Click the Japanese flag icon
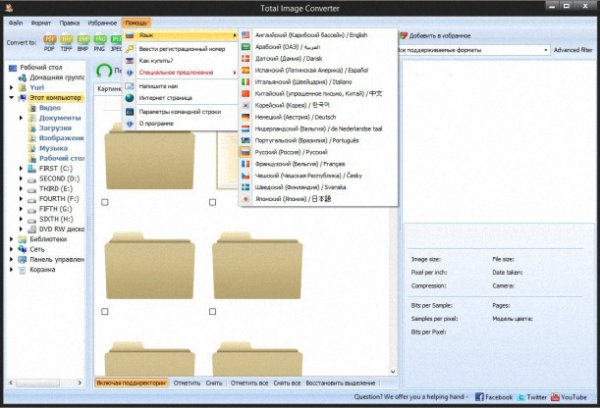Screen dimensions: 600x408 246,199
